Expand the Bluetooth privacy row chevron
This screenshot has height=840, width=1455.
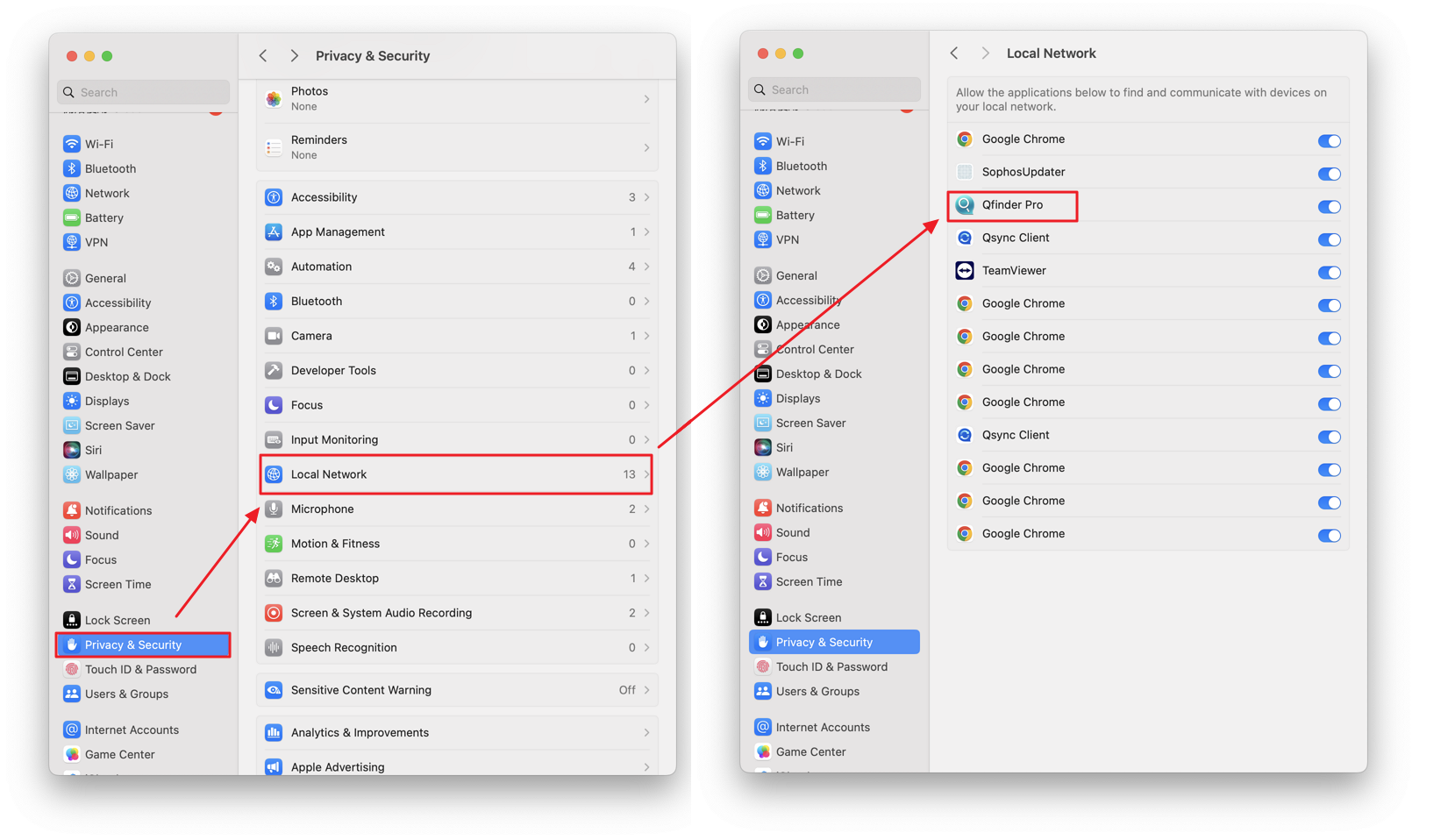(x=646, y=301)
